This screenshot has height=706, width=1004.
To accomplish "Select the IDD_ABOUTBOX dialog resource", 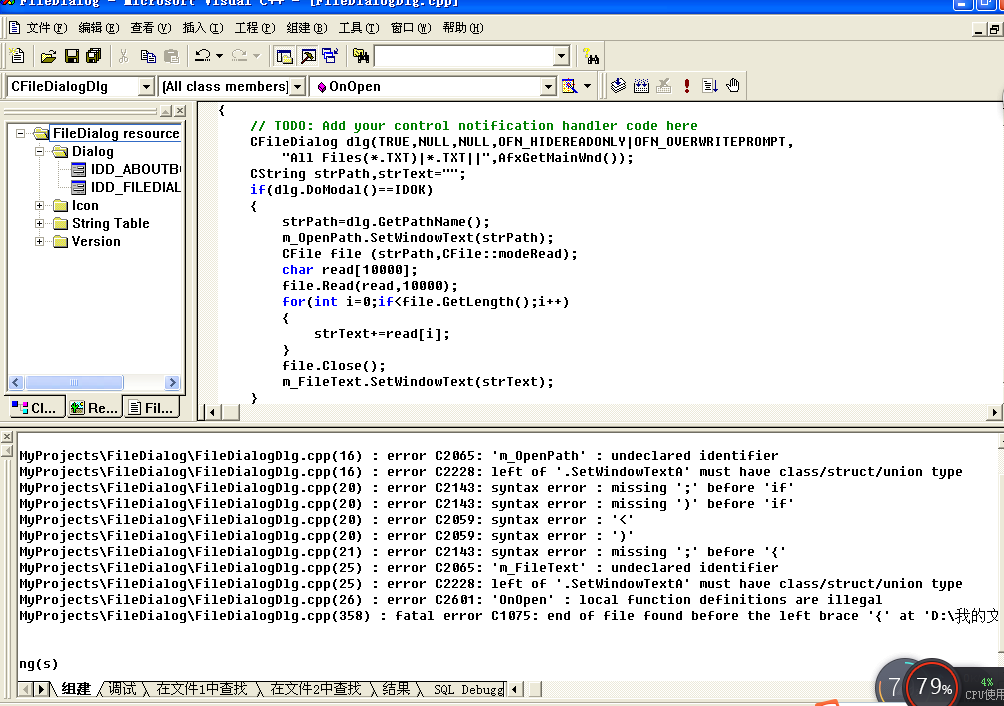I will coord(127,169).
